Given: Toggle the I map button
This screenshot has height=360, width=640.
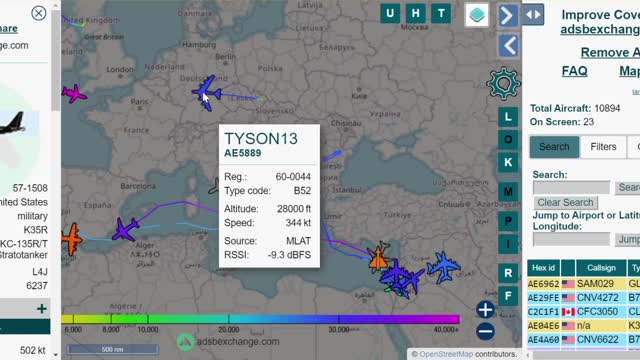Looking at the screenshot, I should point(508,244).
